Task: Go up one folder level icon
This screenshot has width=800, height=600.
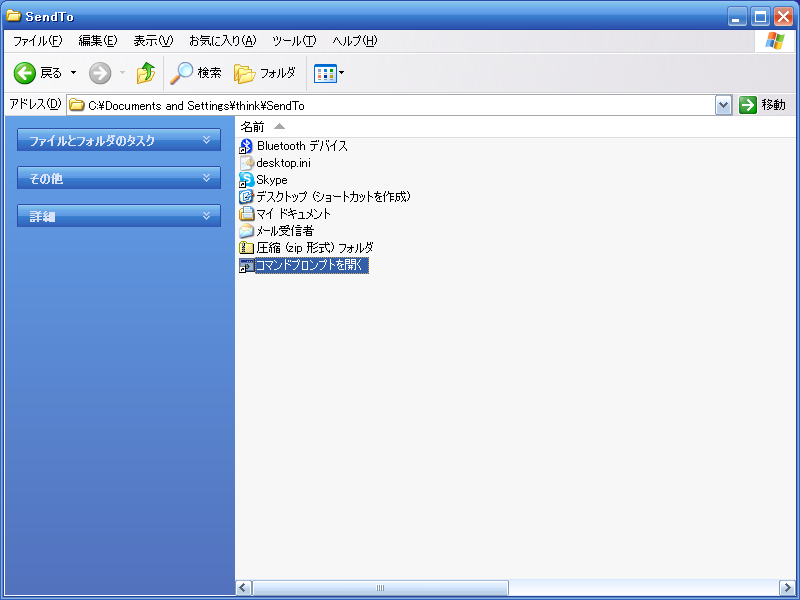Action: pyautogui.click(x=146, y=73)
